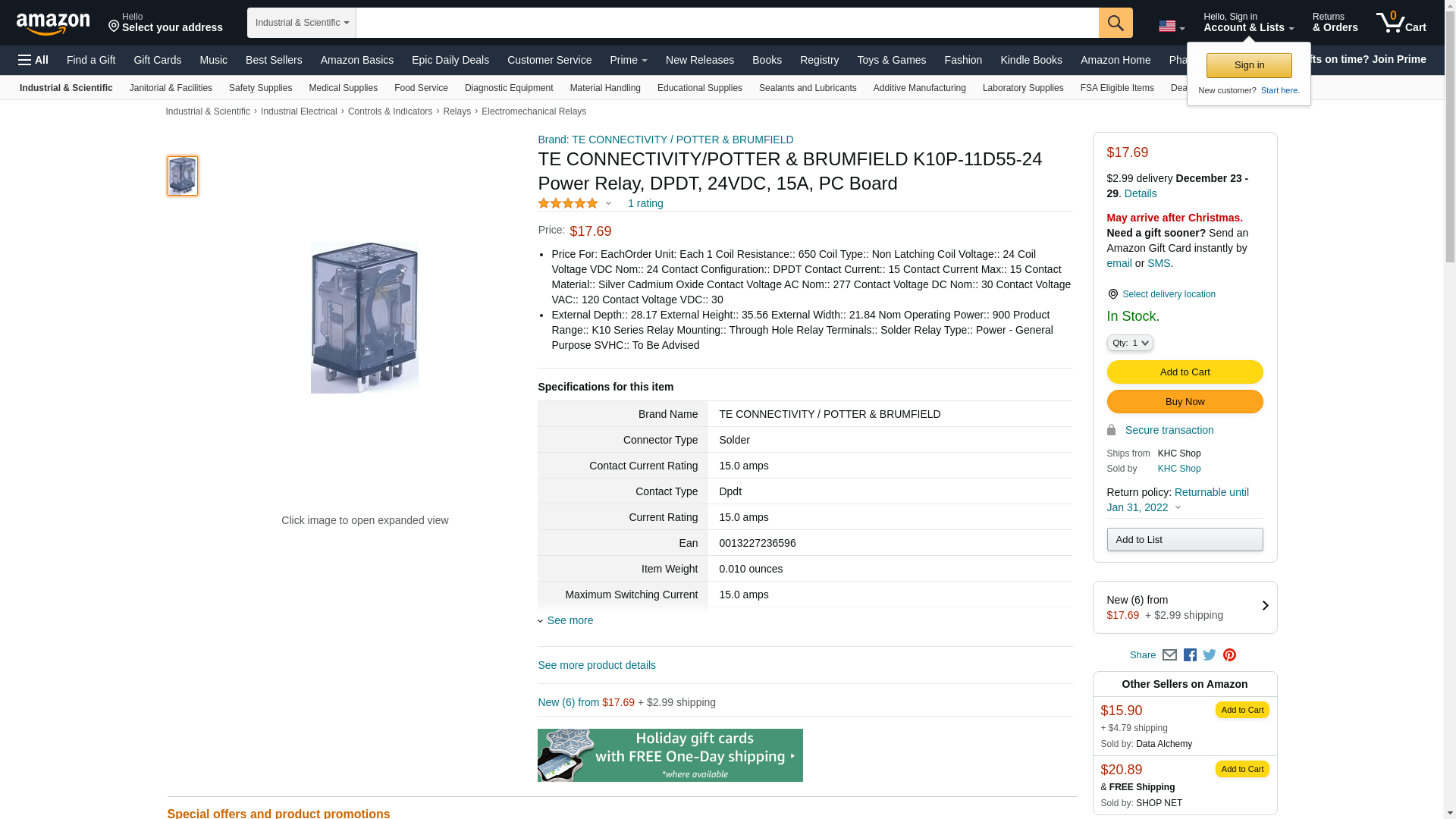Click the yellow Add to Cart button
Screen dimensions: 1456x819
click(1185, 372)
